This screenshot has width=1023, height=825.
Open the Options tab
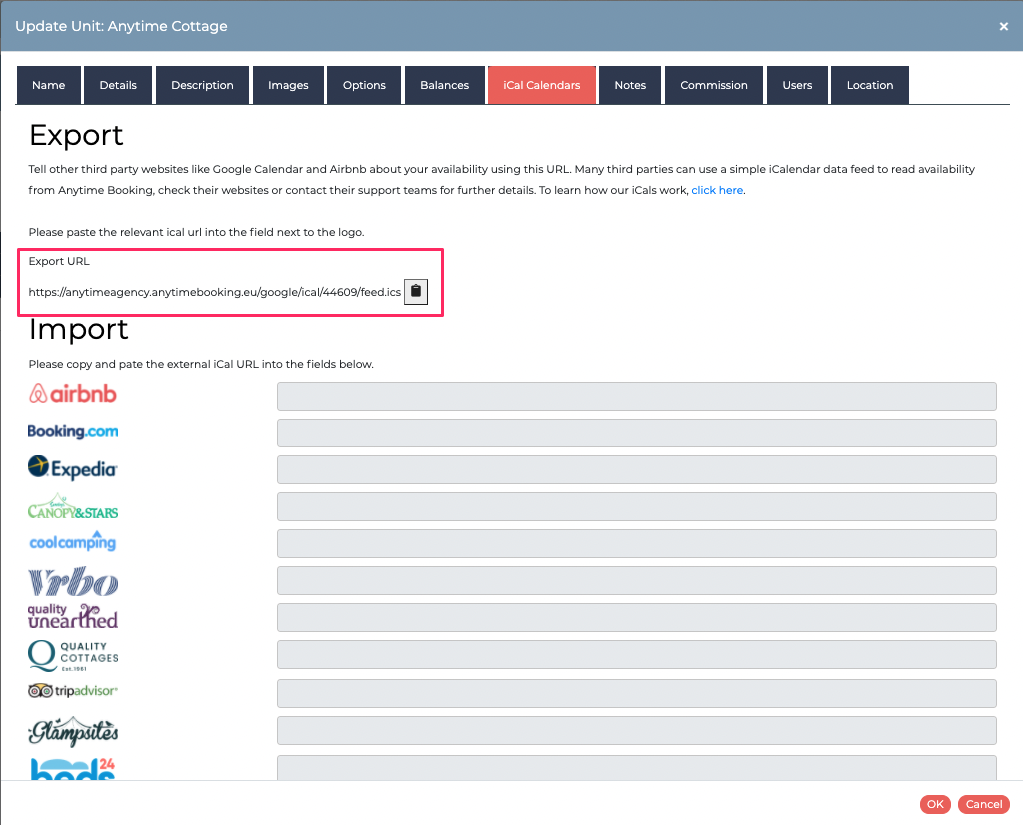tap(364, 85)
